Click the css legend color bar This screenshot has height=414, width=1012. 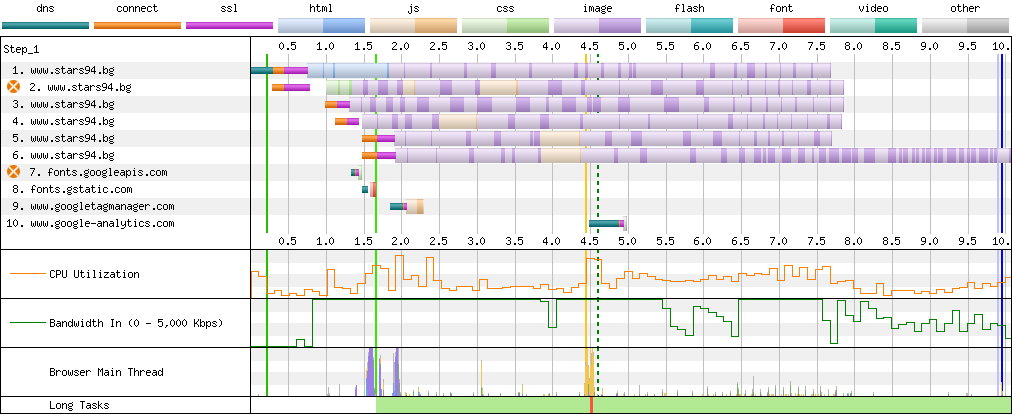point(505,25)
